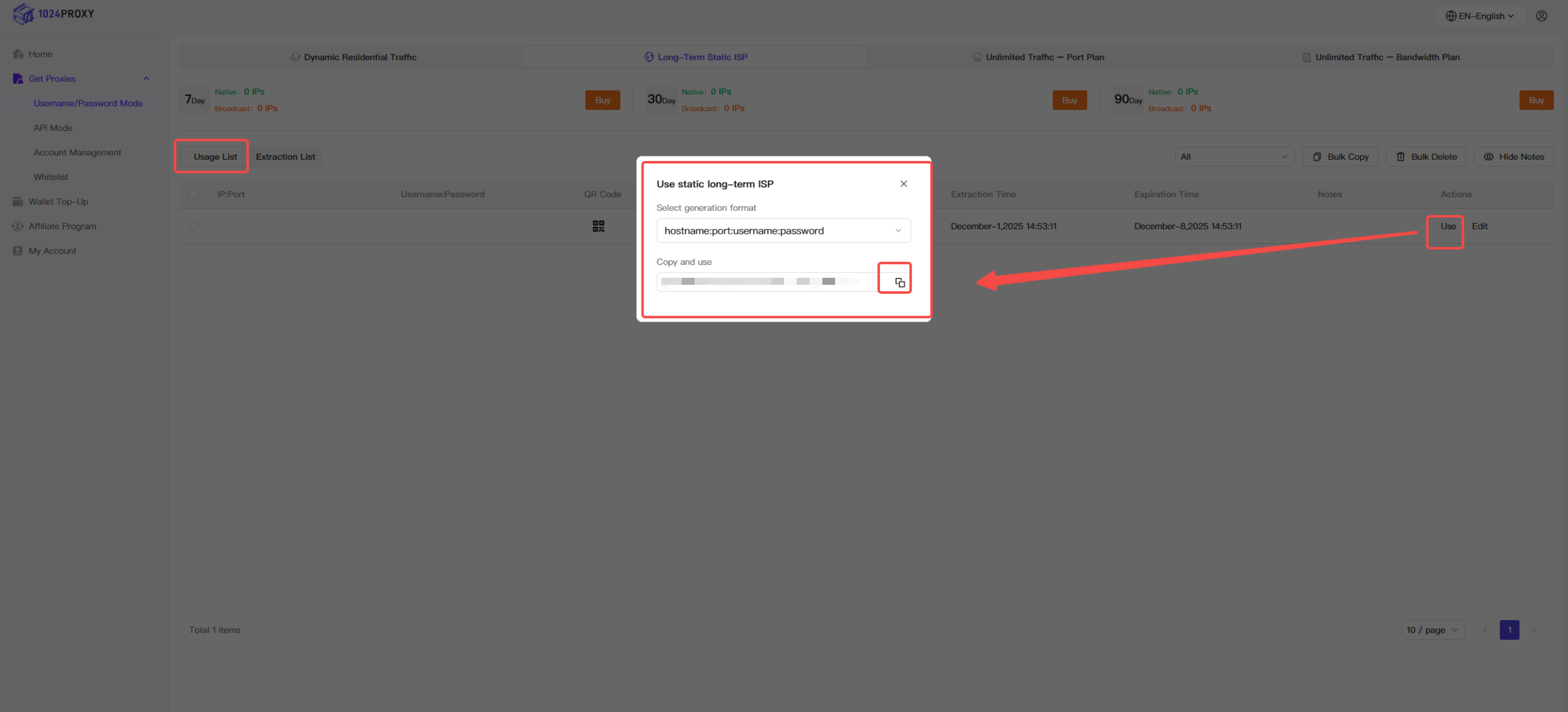The height and width of the screenshot is (712, 1568).
Task: Tick the checkbox on the first proxy row
Action: click(194, 226)
